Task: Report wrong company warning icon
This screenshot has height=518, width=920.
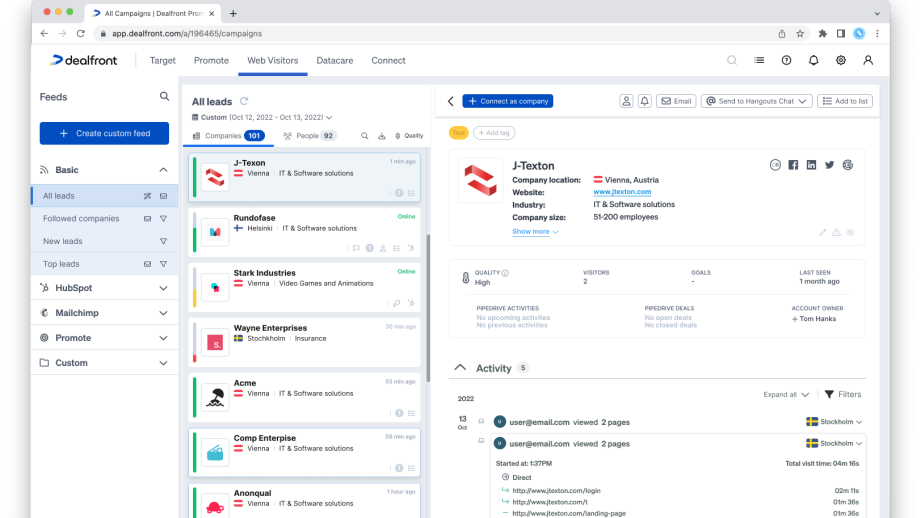Action: (x=836, y=232)
